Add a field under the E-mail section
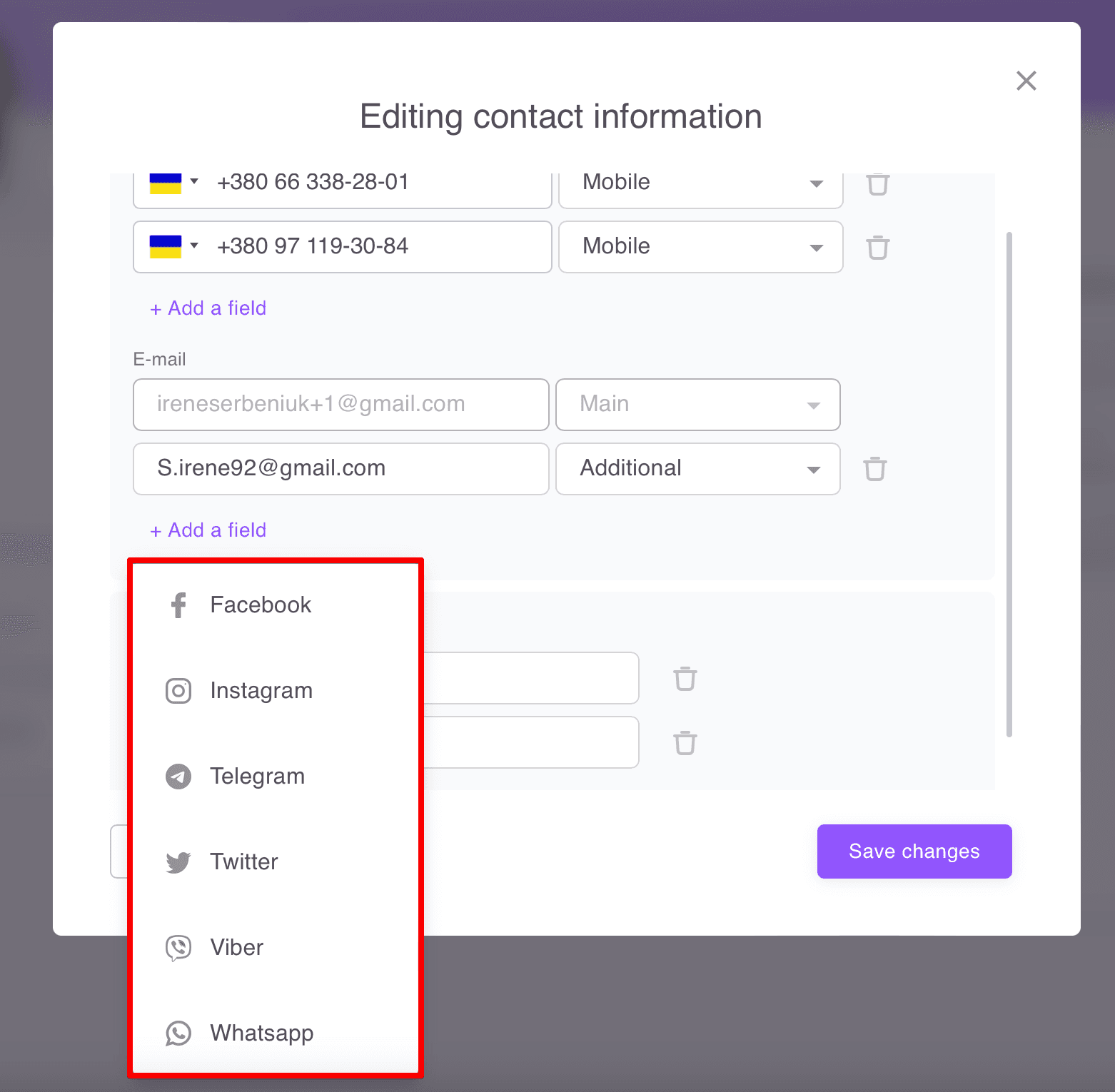Screen dimensions: 1115x1092 coord(208,530)
